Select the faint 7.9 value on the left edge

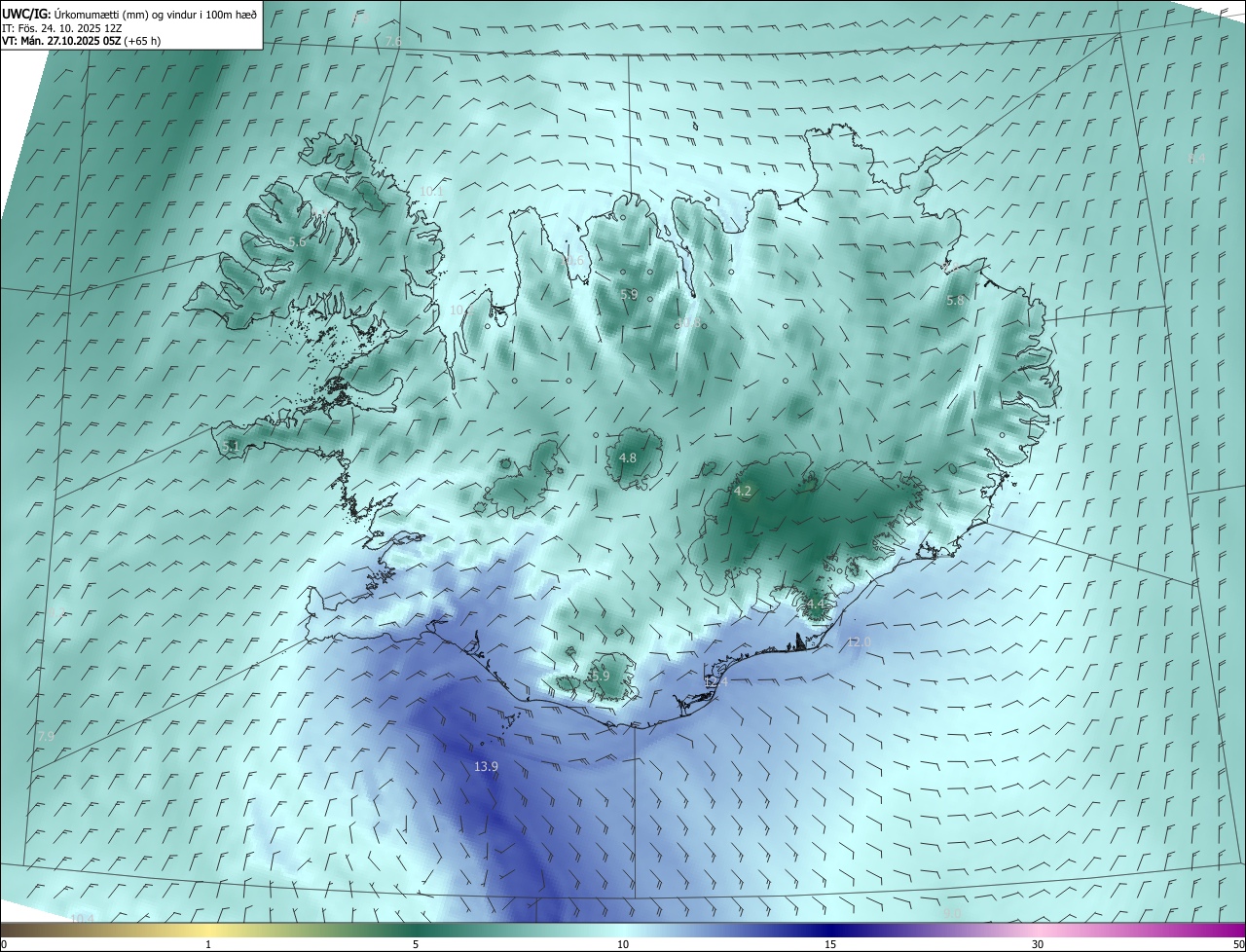click(x=46, y=737)
